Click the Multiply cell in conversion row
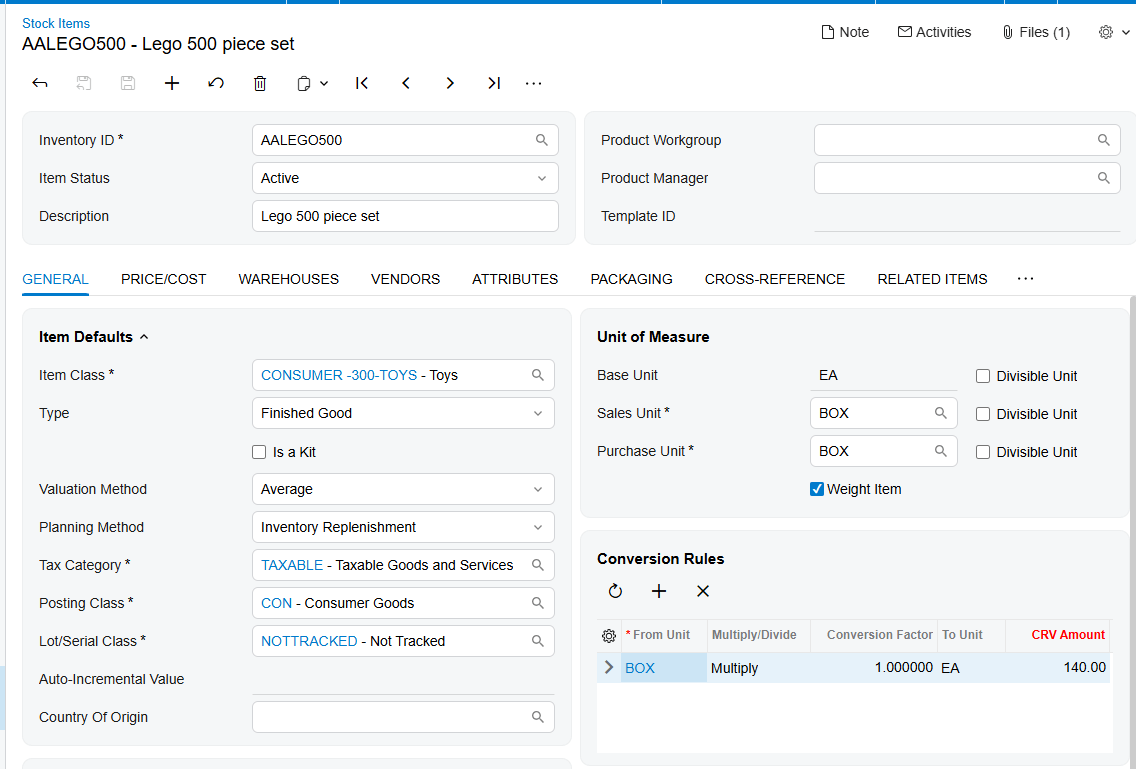The width and height of the screenshot is (1136, 769). [x=759, y=668]
